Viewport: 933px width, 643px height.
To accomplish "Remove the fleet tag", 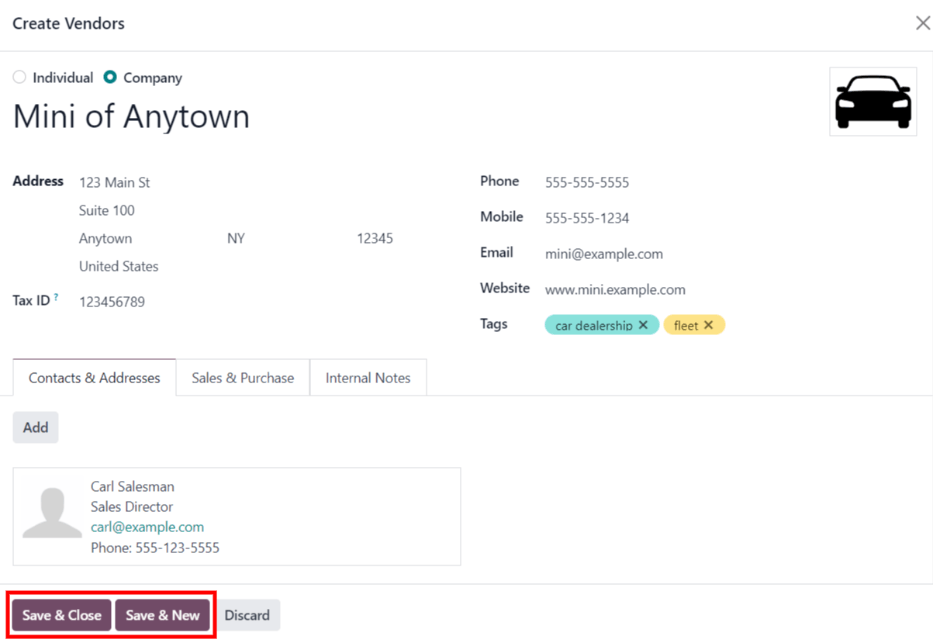I will click(x=708, y=325).
